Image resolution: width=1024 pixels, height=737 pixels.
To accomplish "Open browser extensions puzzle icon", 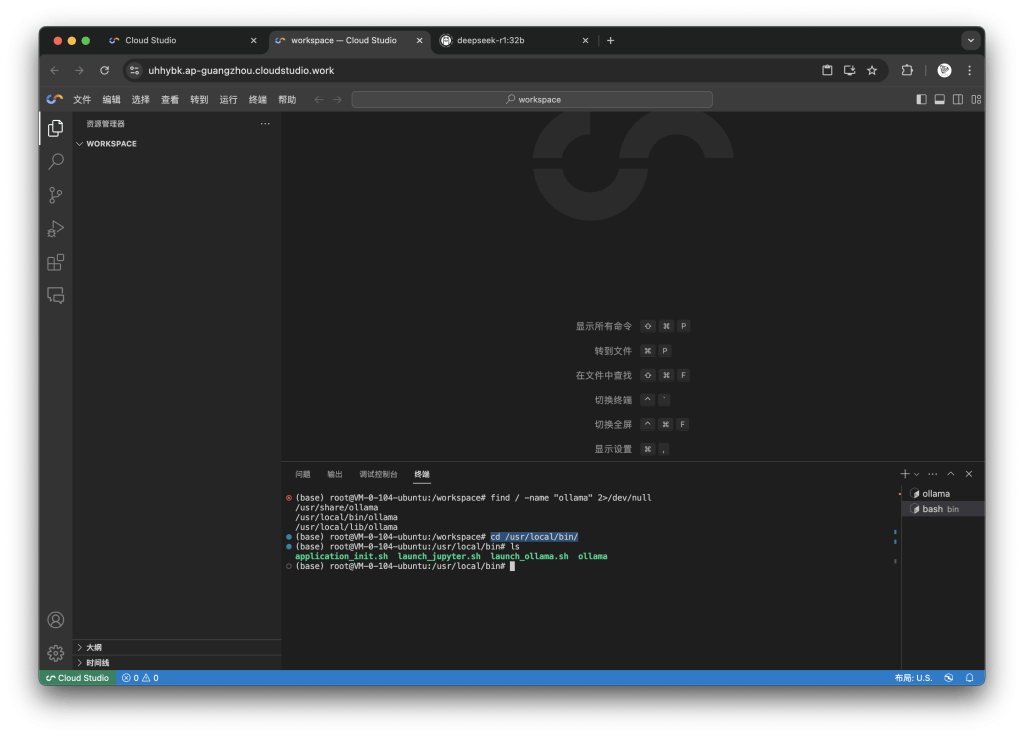I will pyautogui.click(x=907, y=71).
